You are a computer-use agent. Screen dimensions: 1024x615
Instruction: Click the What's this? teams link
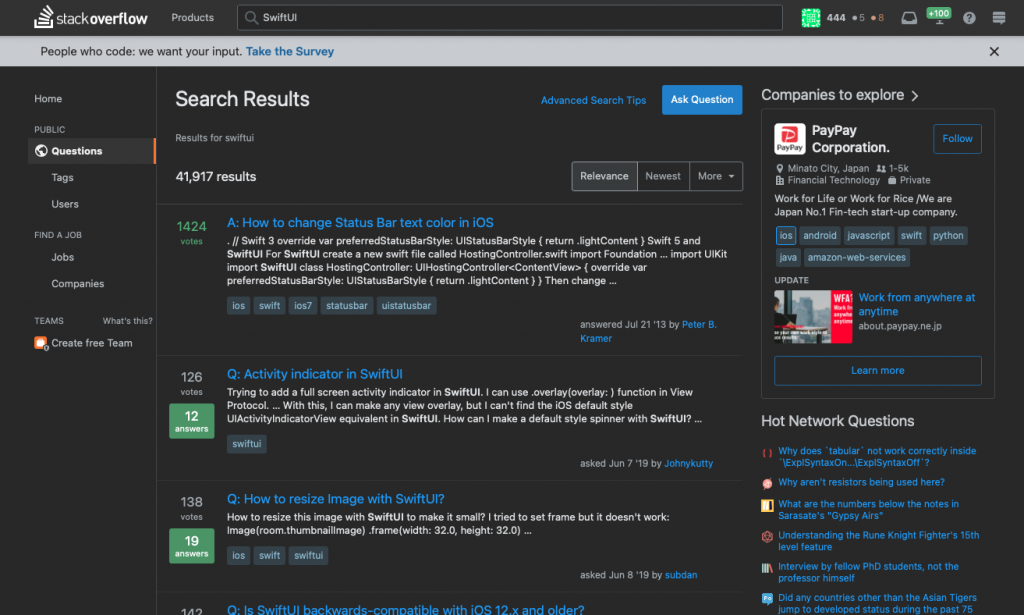point(127,321)
